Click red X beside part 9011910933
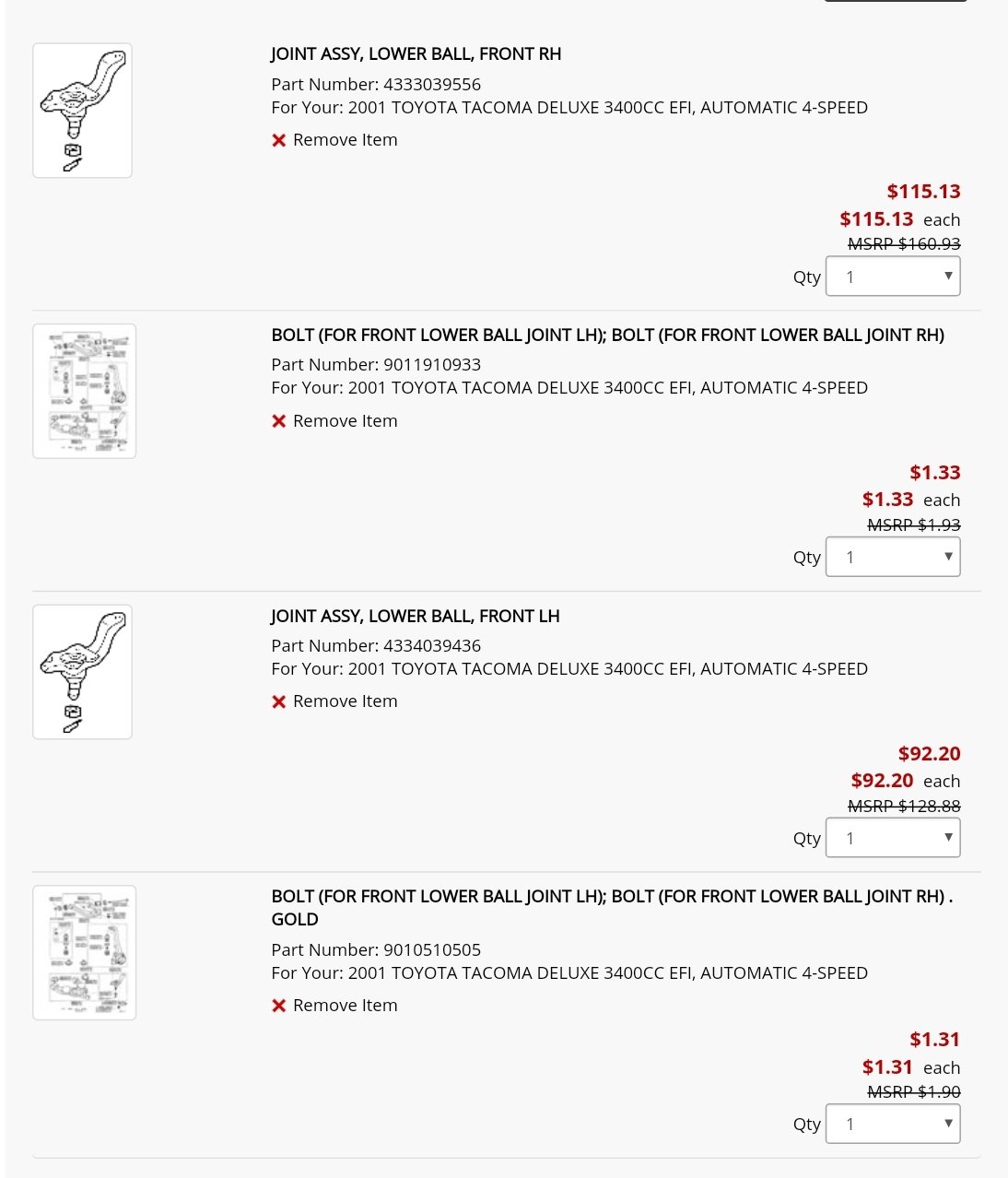 click(x=279, y=421)
